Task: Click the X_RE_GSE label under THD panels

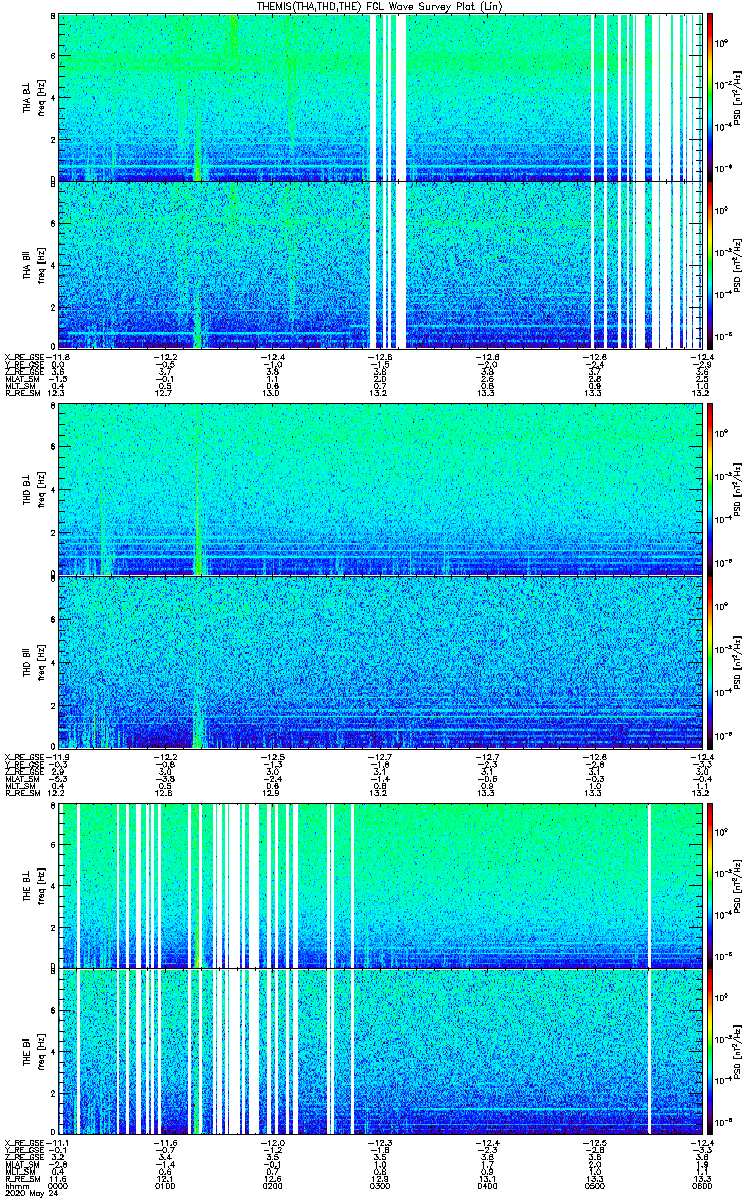Action: click(25, 756)
